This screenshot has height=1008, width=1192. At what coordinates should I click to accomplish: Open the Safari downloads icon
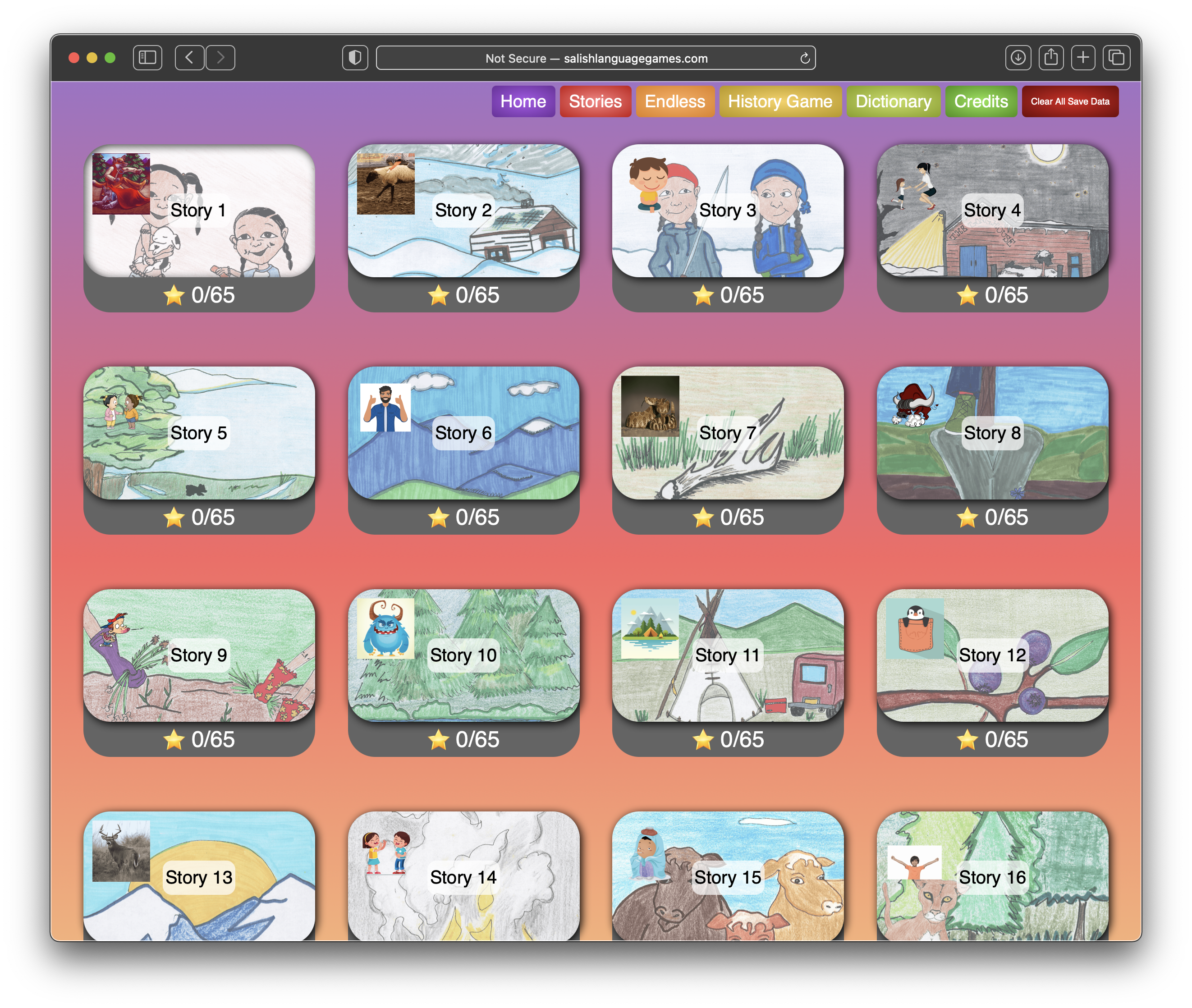tap(1018, 58)
